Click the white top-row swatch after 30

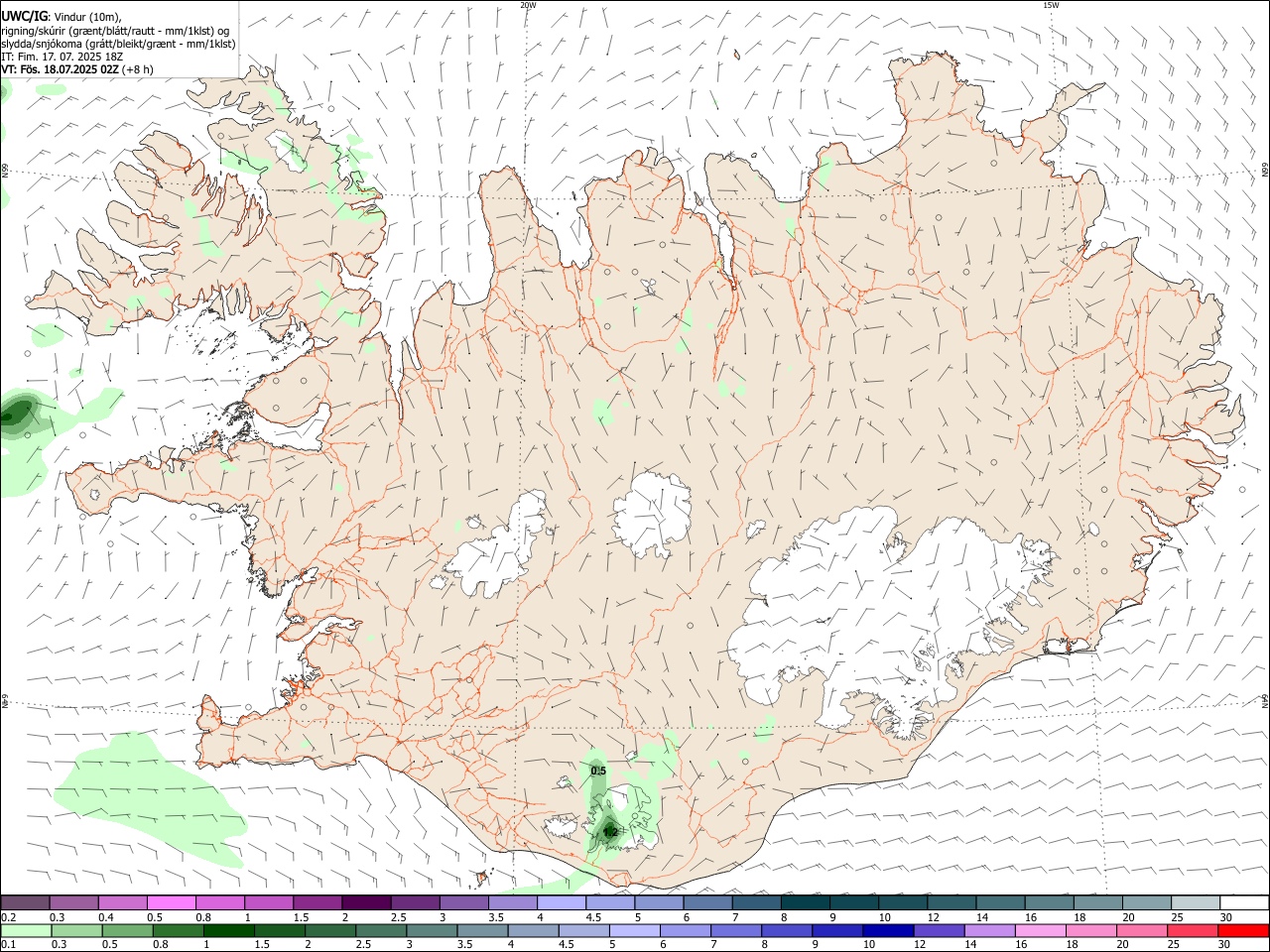point(1244,902)
